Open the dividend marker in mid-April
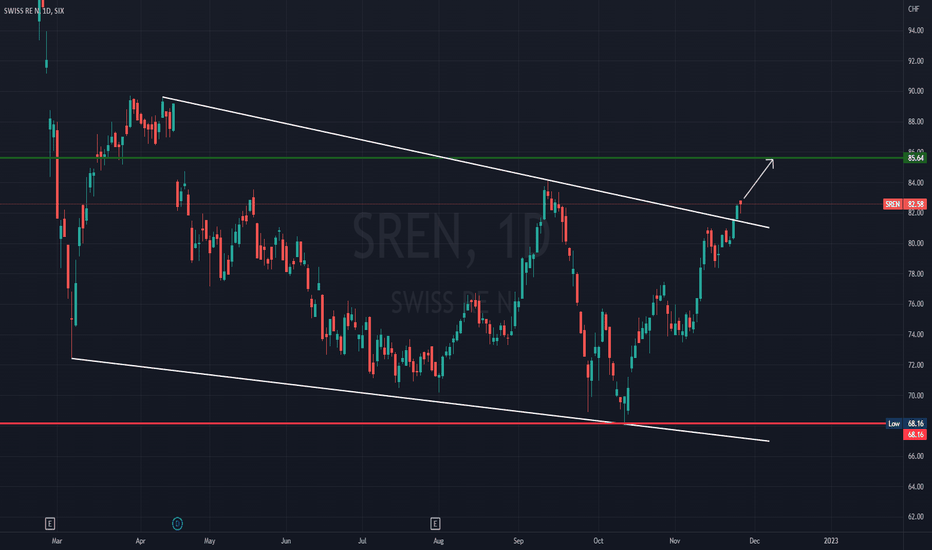 (x=177, y=523)
